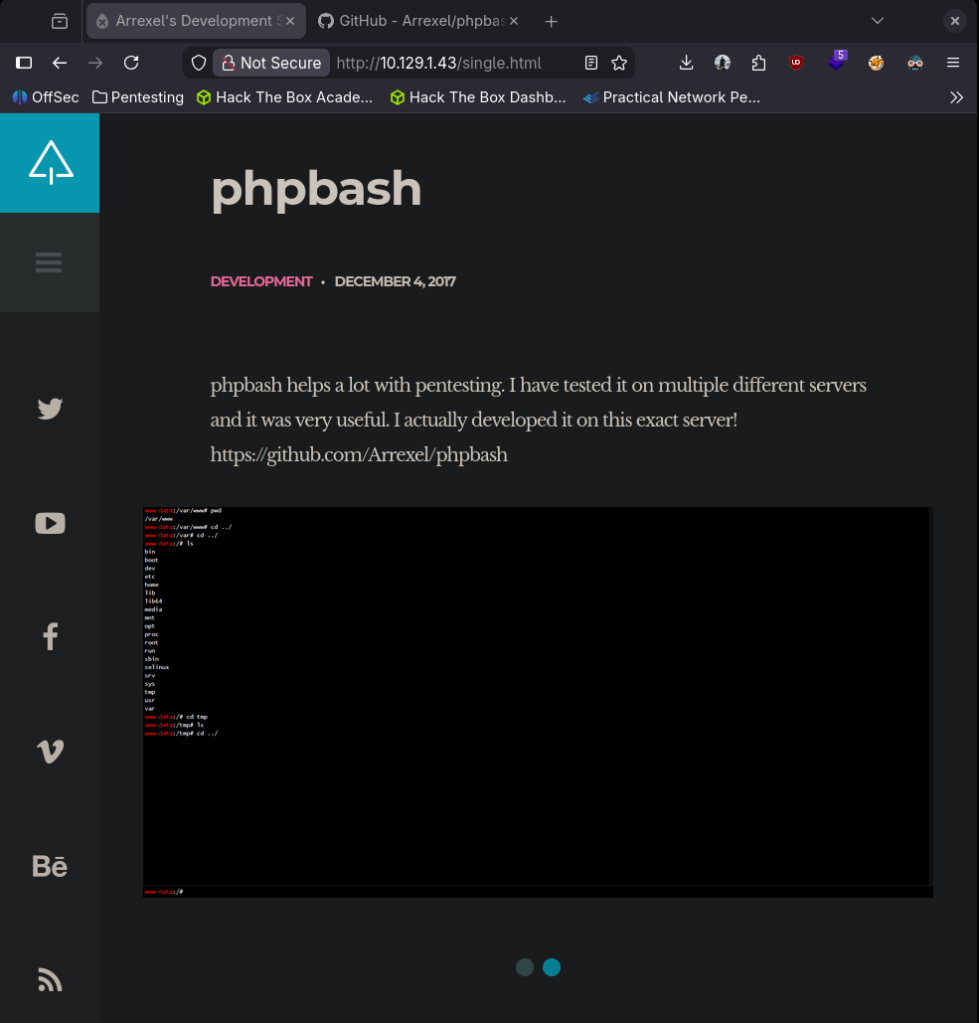This screenshot has height=1023, width=979.
Task: Select the first slider dot
Action: pyautogui.click(x=524, y=967)
